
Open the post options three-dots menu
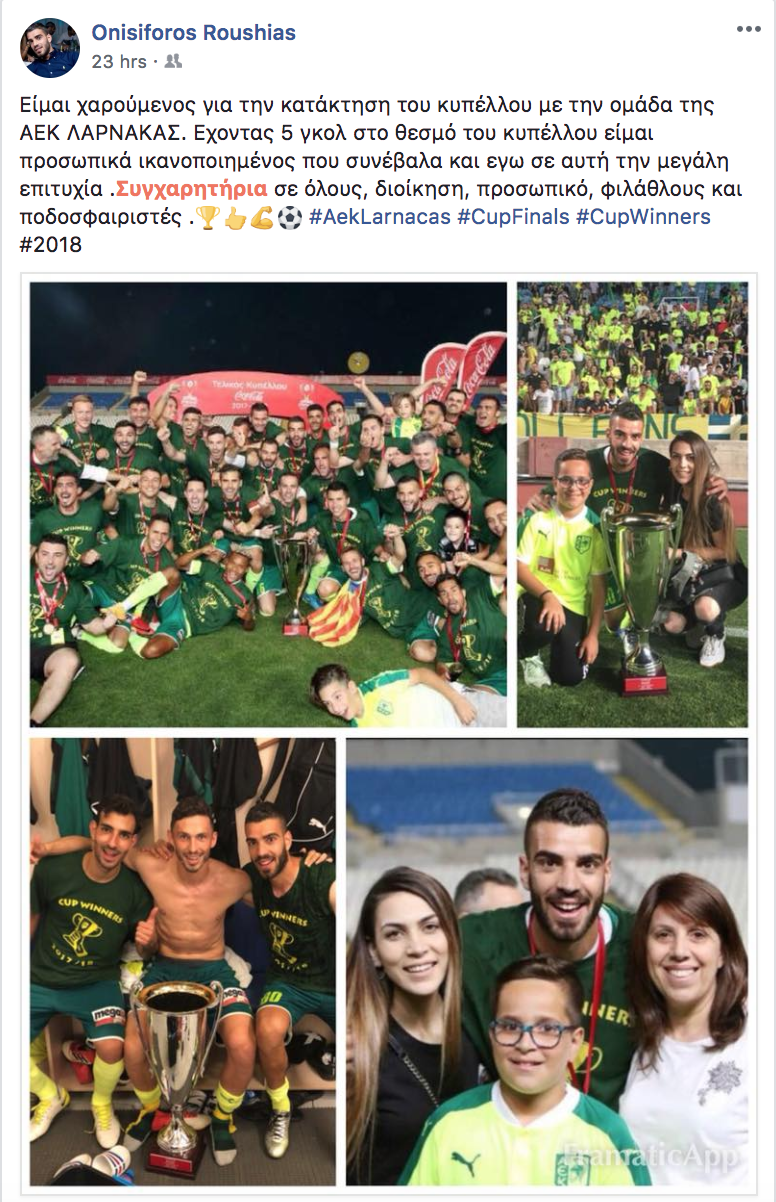(x=749, y=29)
